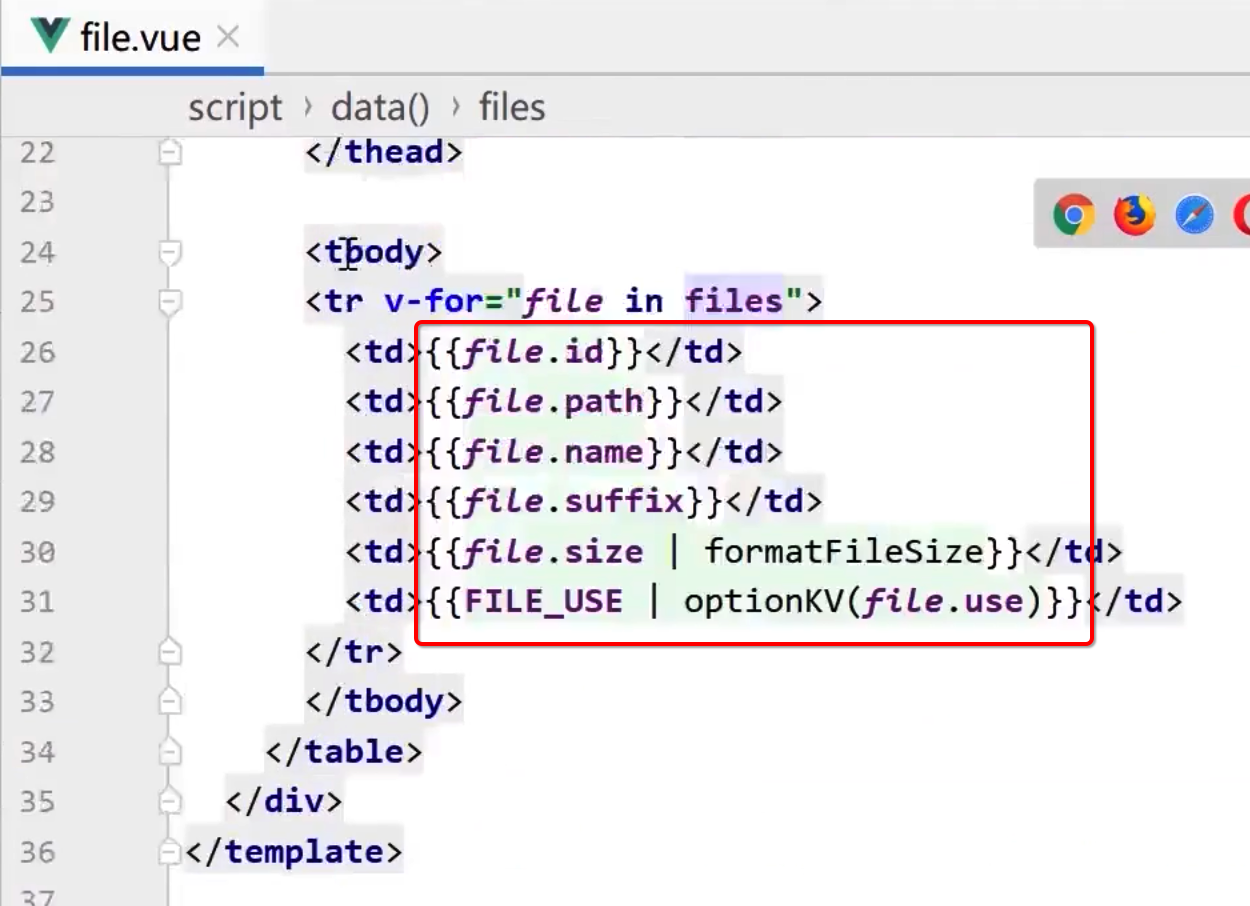This screenshot has width=1250, height=906.
Task: Select the 'script' breadcrumb
Action: point(236,107)
